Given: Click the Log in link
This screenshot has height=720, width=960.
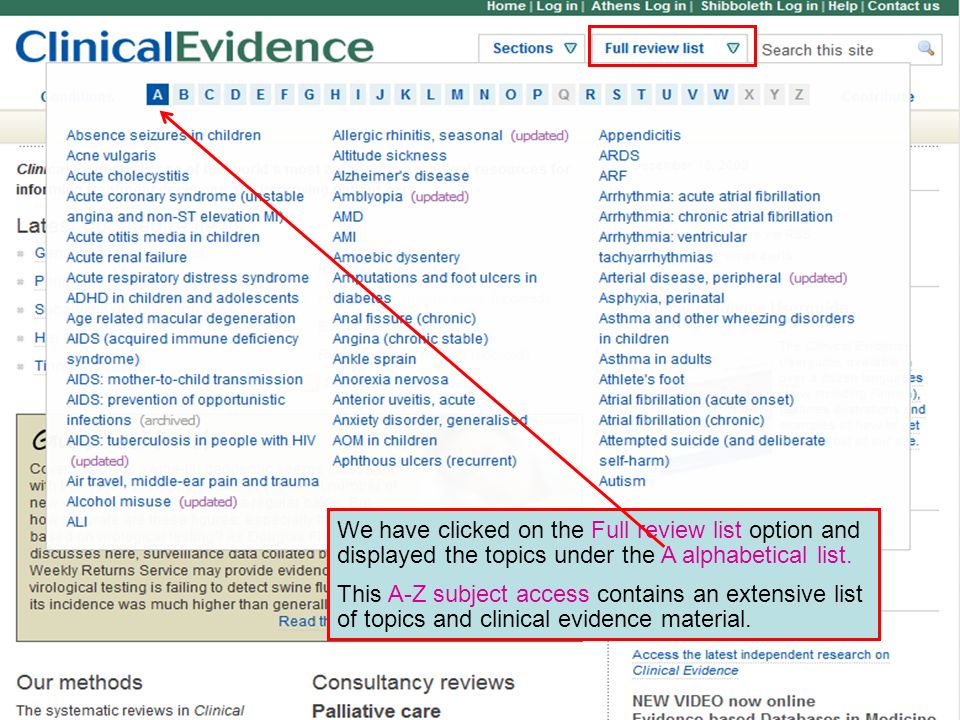Looking at the screenshot, I should pyautogui.click(x=557, y=6).
